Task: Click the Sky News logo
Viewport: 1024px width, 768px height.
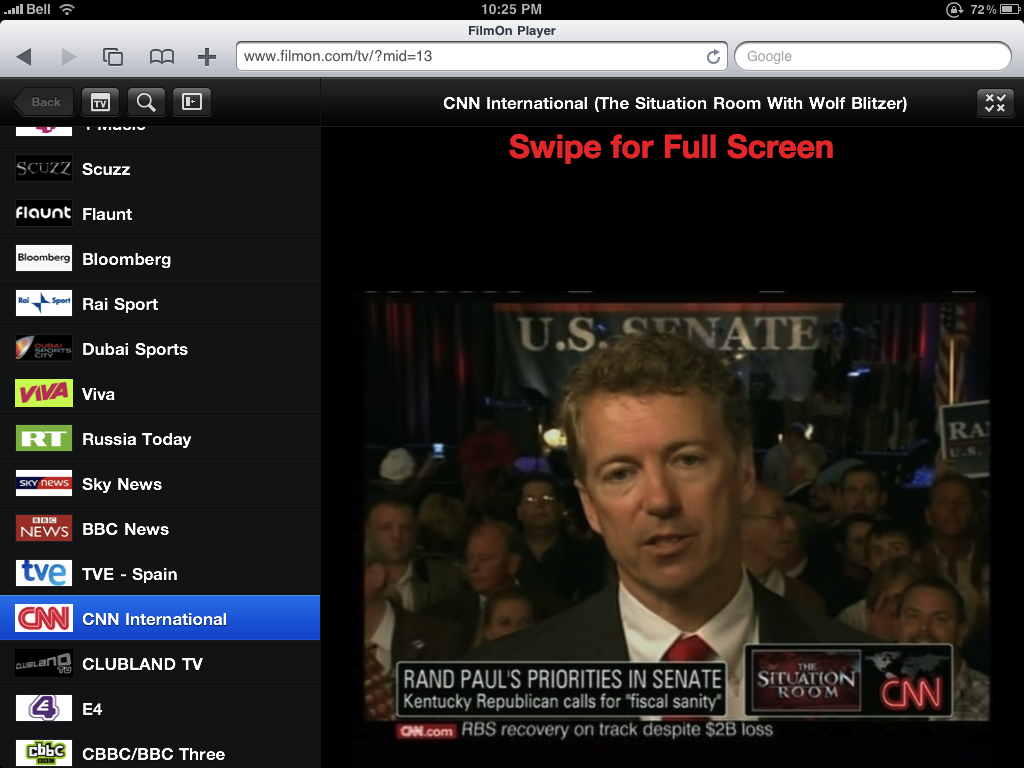Action: [x=44, y=483]
